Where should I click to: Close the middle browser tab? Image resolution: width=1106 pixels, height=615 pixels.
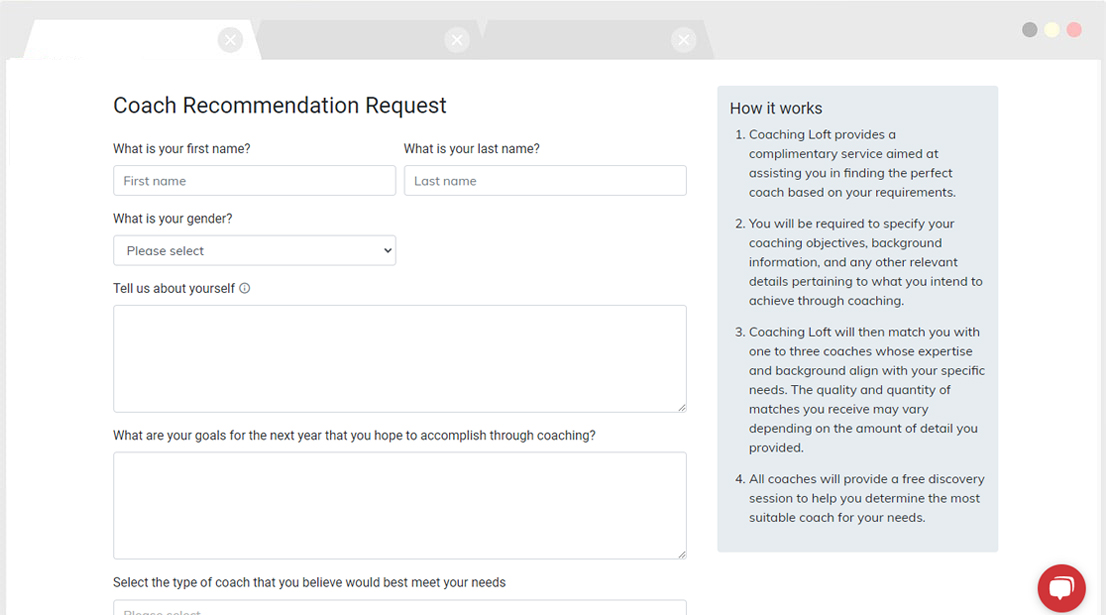(457, 40)
